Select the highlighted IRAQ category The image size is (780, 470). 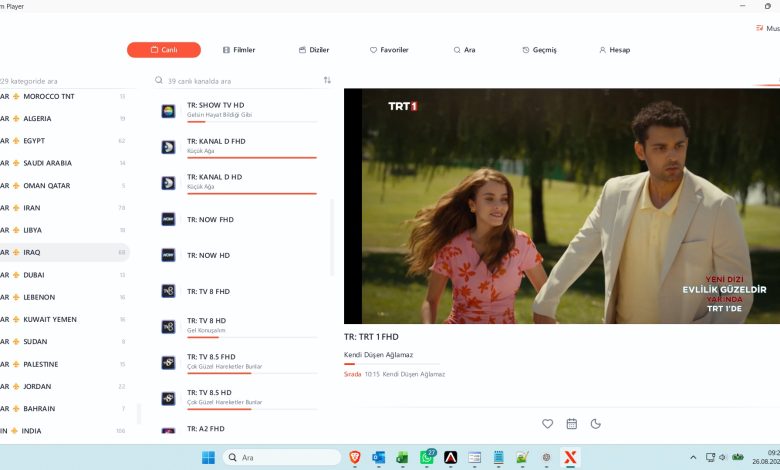64,252
